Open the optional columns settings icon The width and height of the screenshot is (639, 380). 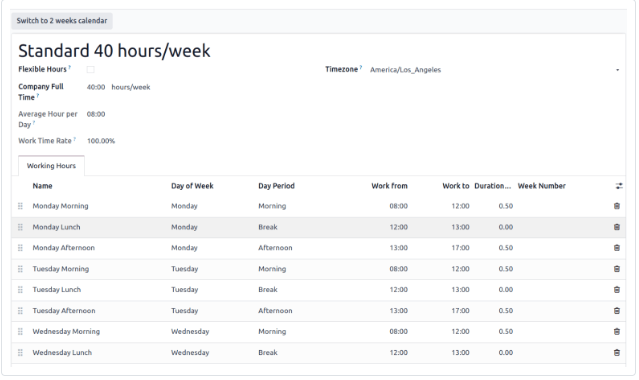pyautogui.click(x=619, y=186)
